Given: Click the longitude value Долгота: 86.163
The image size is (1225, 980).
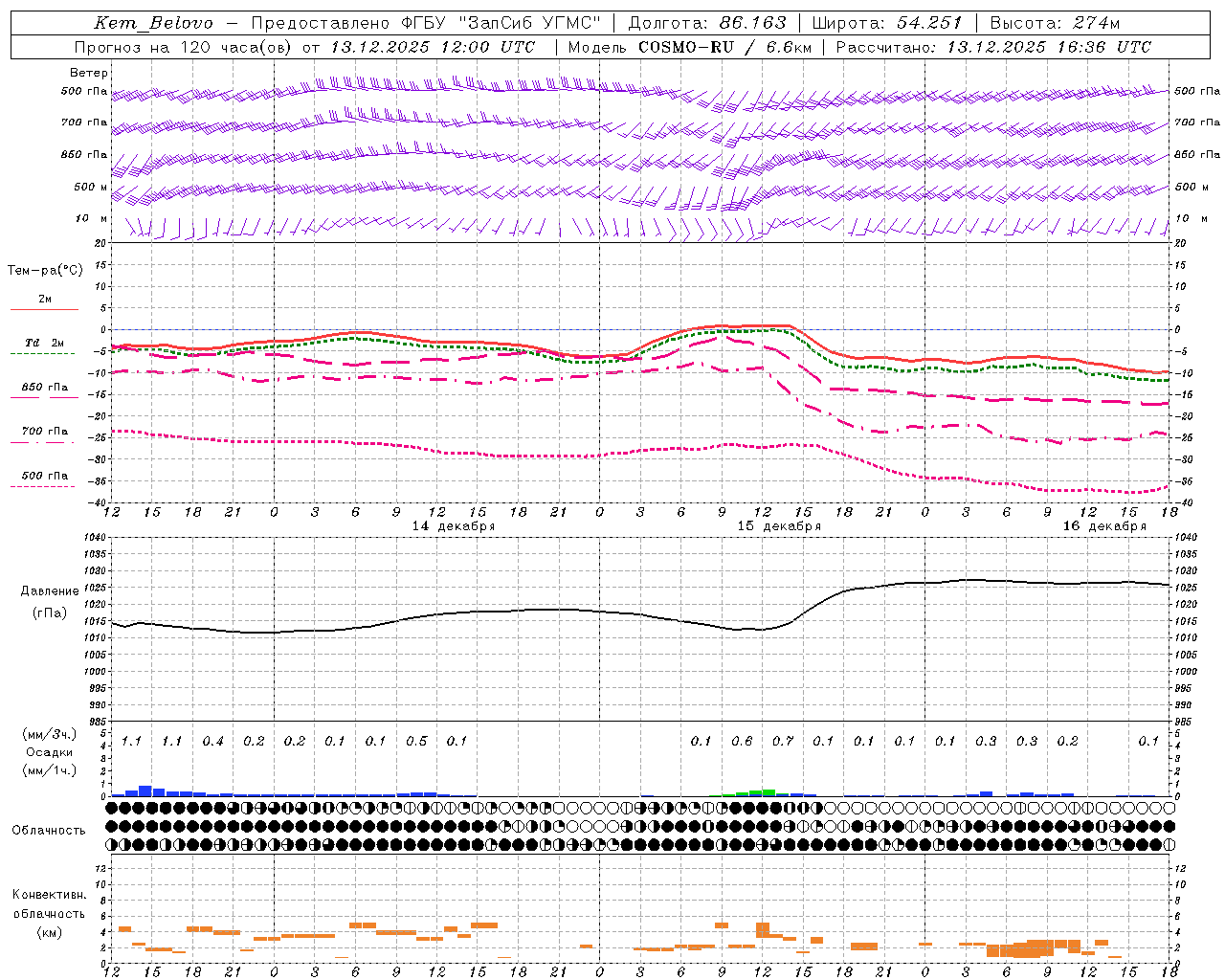Looking at the screenshot, I should pos(706,23).
